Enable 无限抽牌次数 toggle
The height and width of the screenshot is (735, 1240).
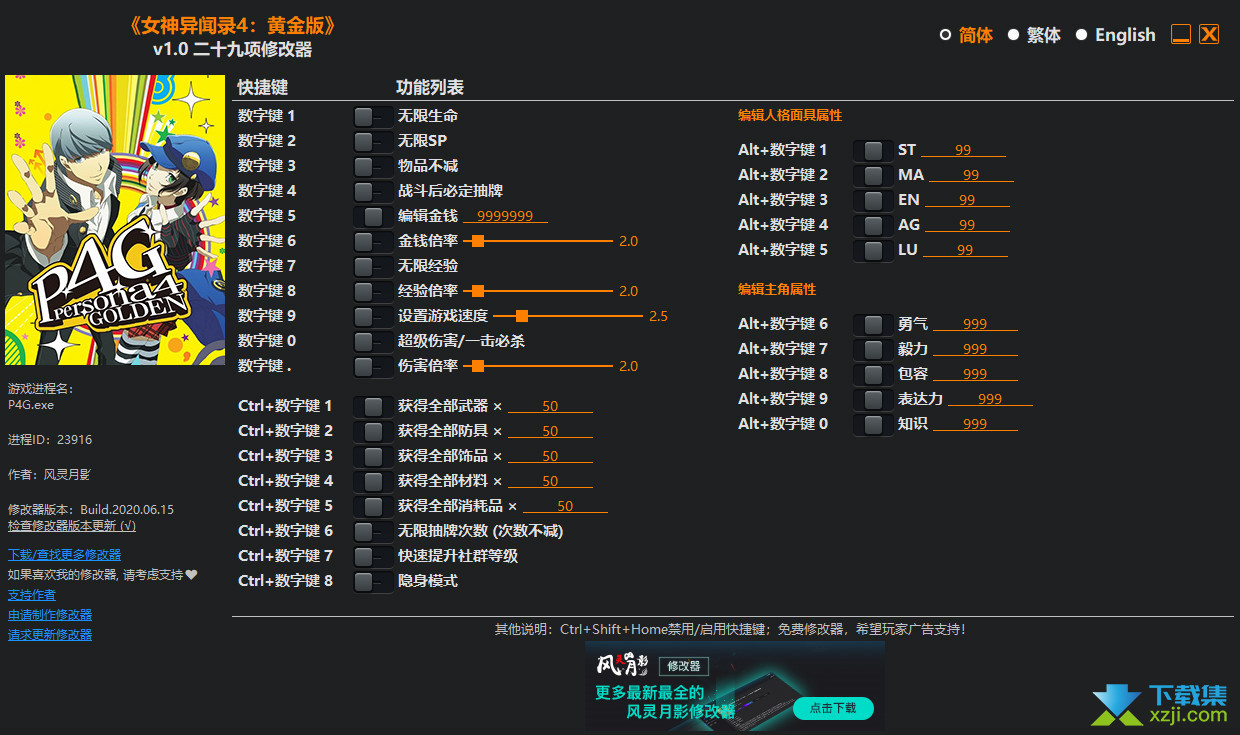(373, 531)
